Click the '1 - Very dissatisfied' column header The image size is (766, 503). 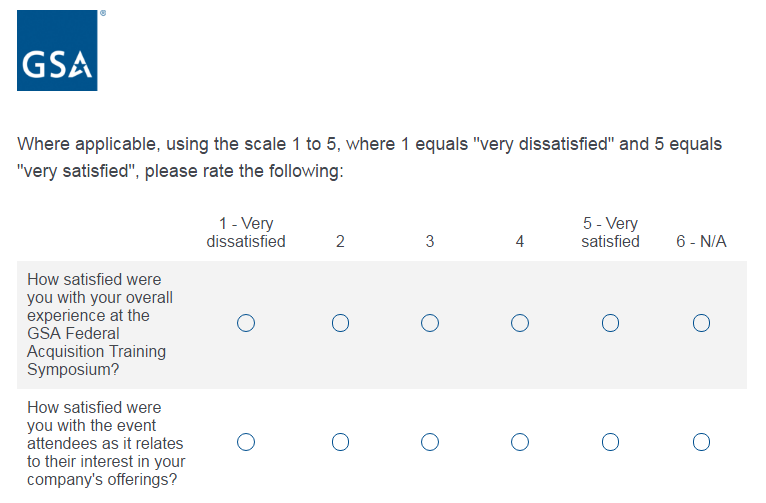click(x=246, y=233)
